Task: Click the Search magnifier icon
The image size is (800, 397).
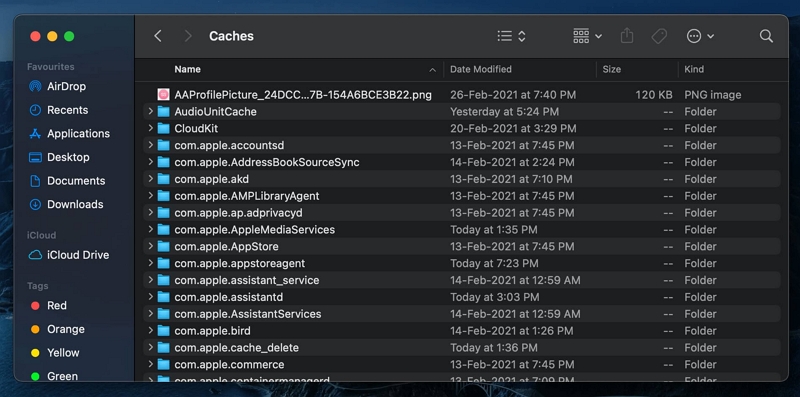Action: pyautogui.click(x=766, y=36)
